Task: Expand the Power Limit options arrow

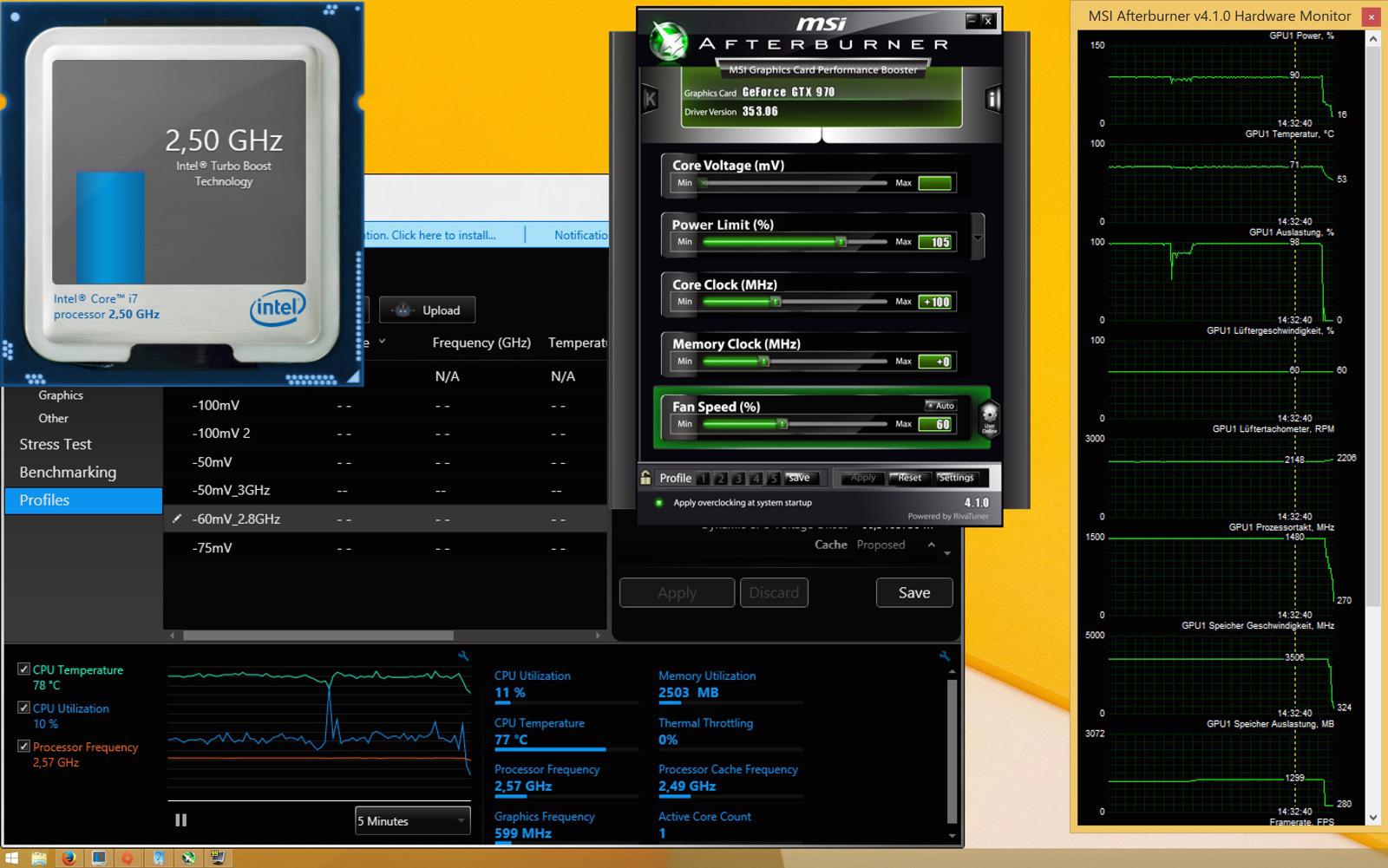Action: tap(978, 238)
